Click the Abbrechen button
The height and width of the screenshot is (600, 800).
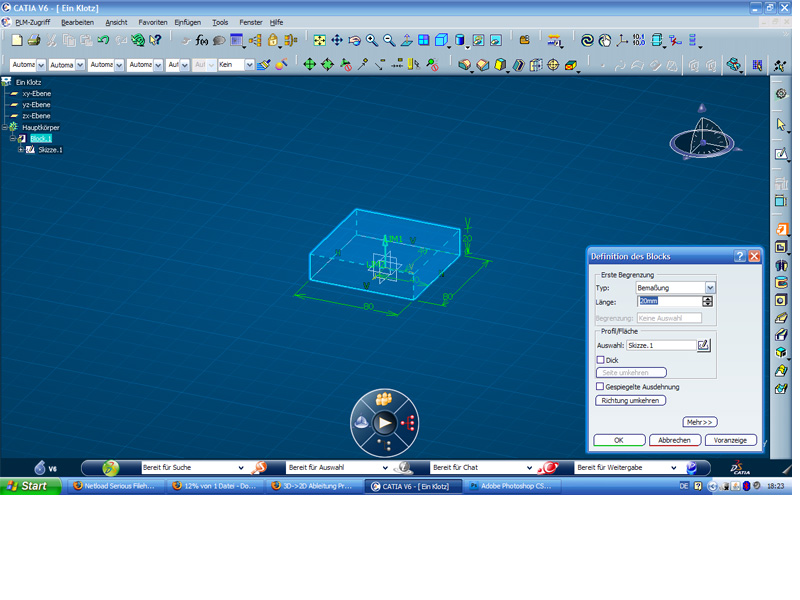[674, 440]
